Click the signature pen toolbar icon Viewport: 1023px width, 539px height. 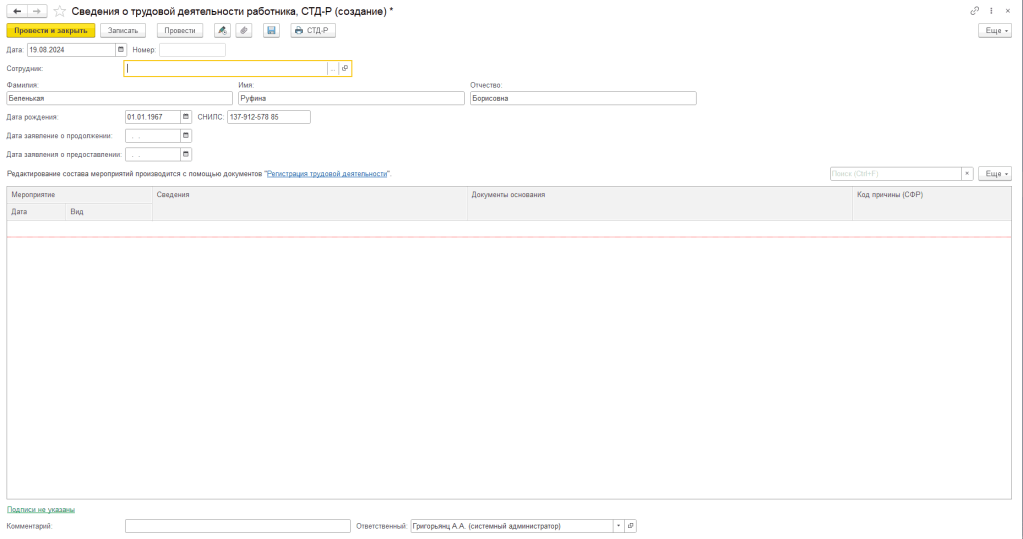tap(222, 31)
